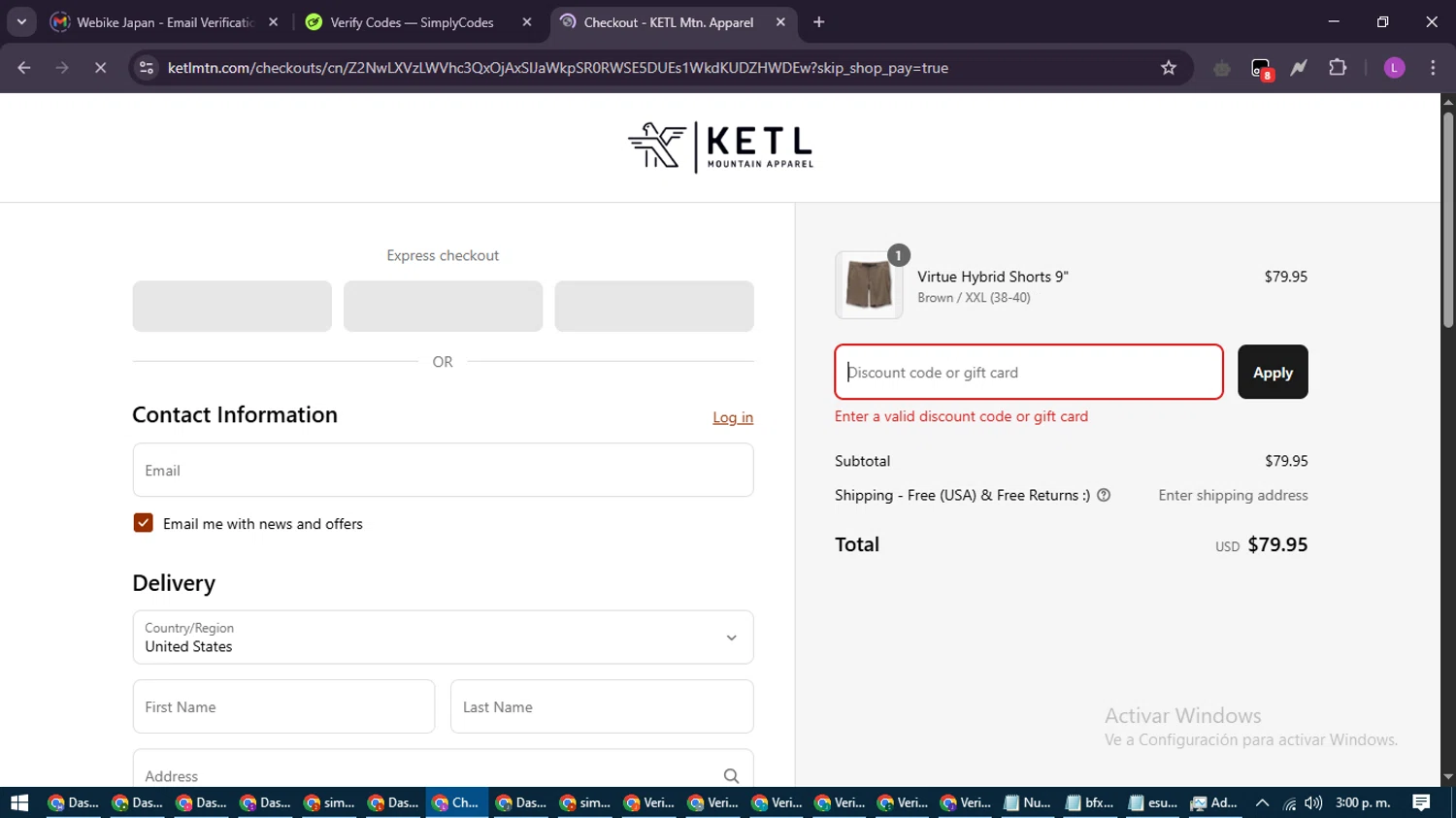This screenshot has height=818, width=1456.
Task: Open the Windows Start menu
Action: [x=19, y=802]
